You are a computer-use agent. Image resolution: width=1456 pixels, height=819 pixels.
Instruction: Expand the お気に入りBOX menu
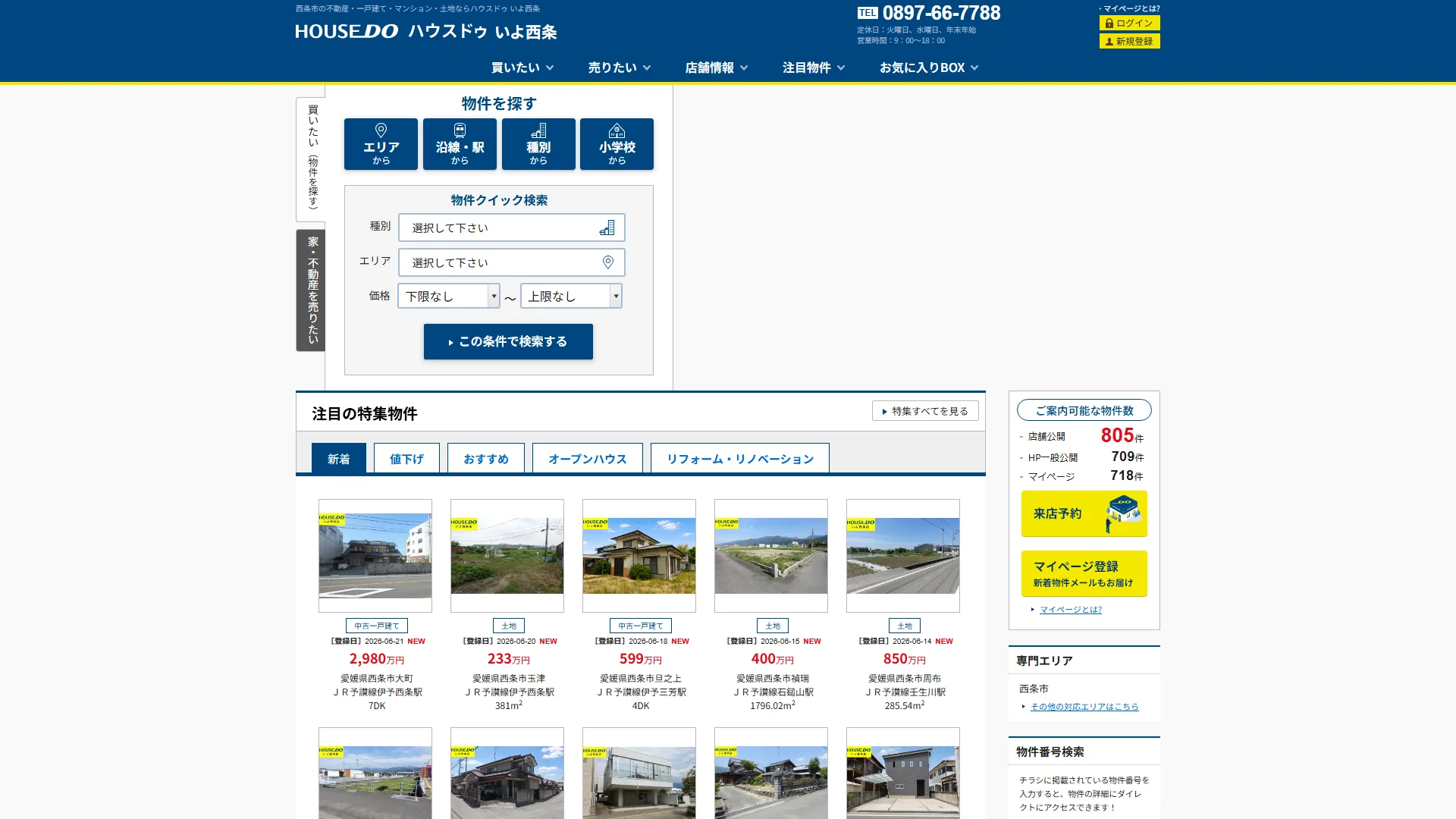tap(929, 67)
